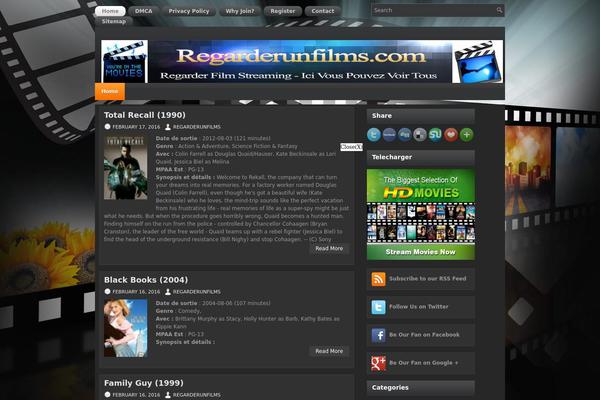Click the green plus more-sharing icon

coord(466,135)
